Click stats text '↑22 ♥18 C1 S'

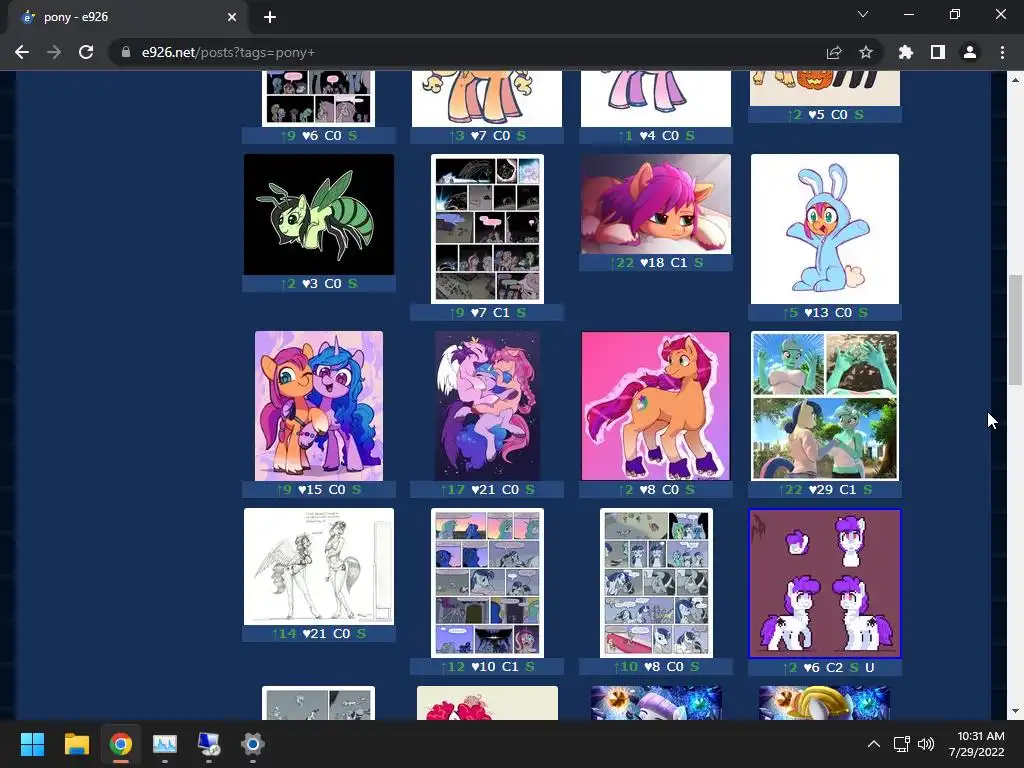[x=656, y=263]
